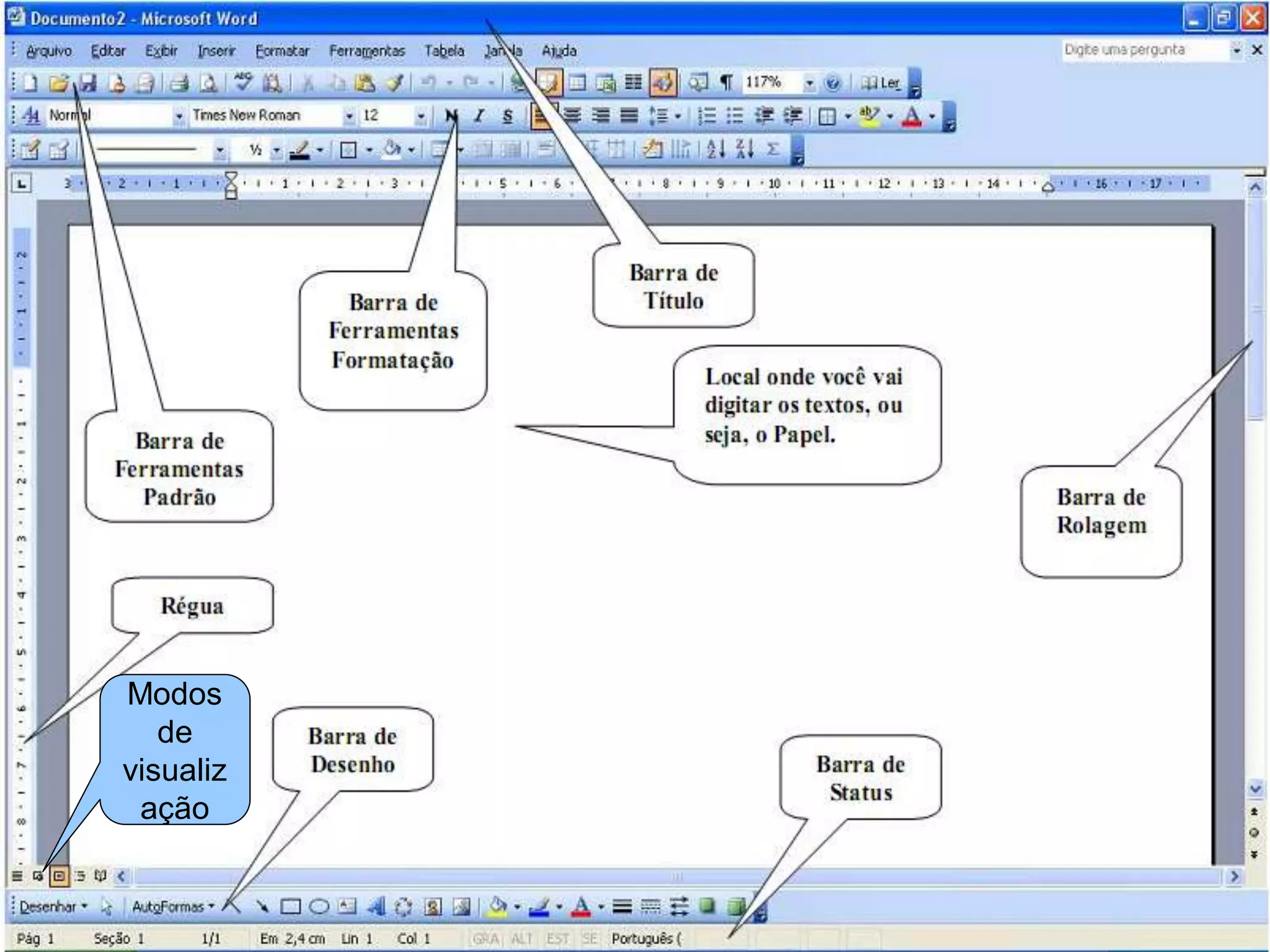Image resolution: width=1270 pixels, height=952 pixels.
Task: Open the Times New Roman font dropdown
Action: tap(349, 116)
